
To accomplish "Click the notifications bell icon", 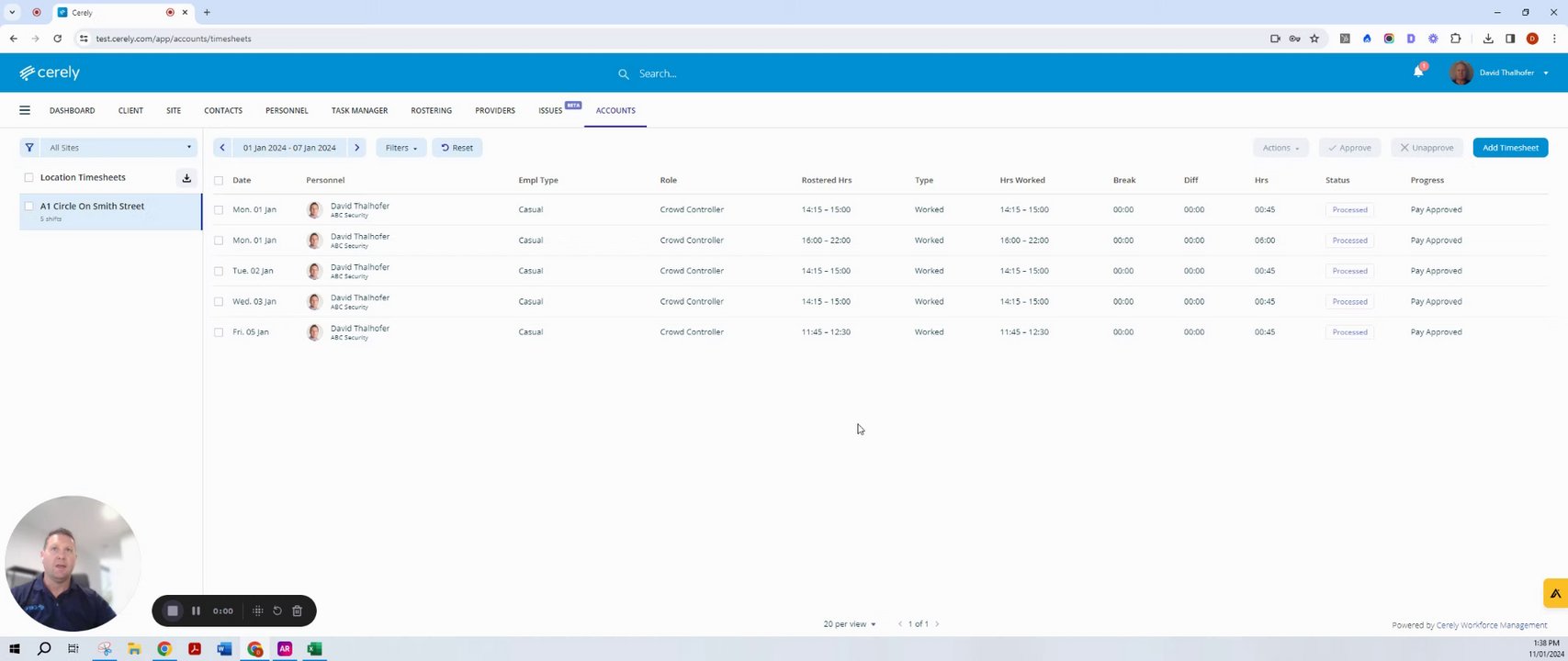I will click(1418, 73).
